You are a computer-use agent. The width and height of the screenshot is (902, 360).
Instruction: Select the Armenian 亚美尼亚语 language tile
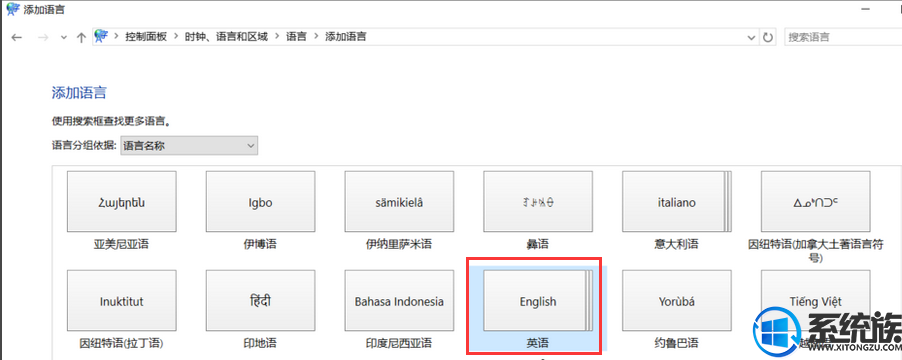[x=121, y=202]
